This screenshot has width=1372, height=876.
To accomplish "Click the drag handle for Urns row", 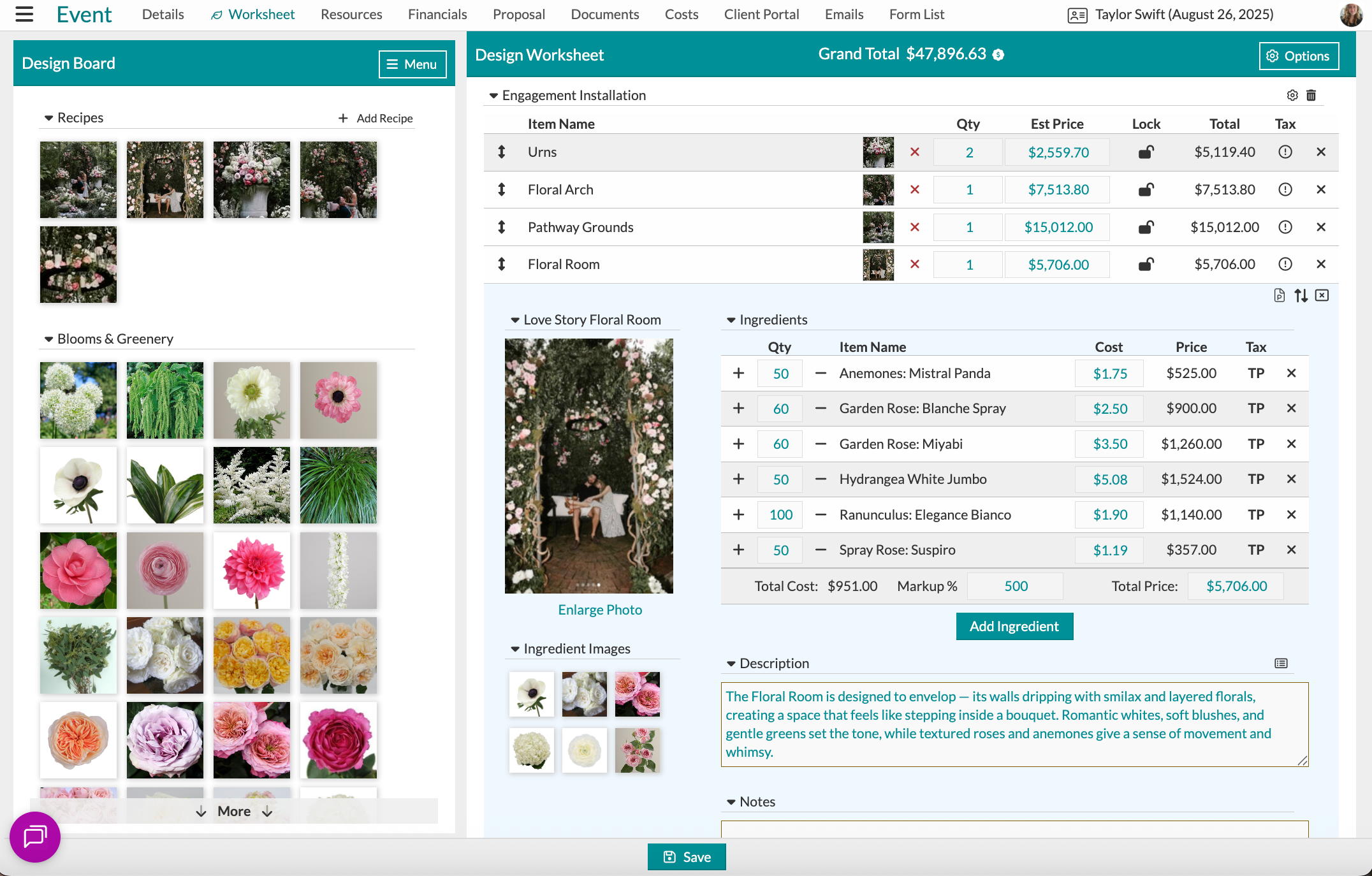I will point(502,152).
